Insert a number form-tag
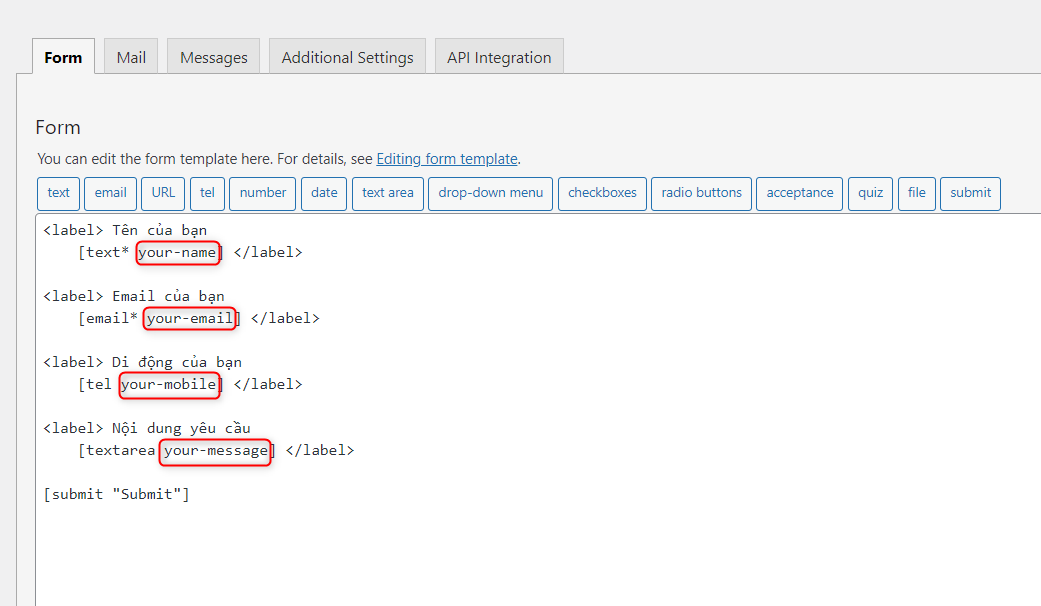The height and width of the screenshot is (606, 1041). tap(262, 193)
